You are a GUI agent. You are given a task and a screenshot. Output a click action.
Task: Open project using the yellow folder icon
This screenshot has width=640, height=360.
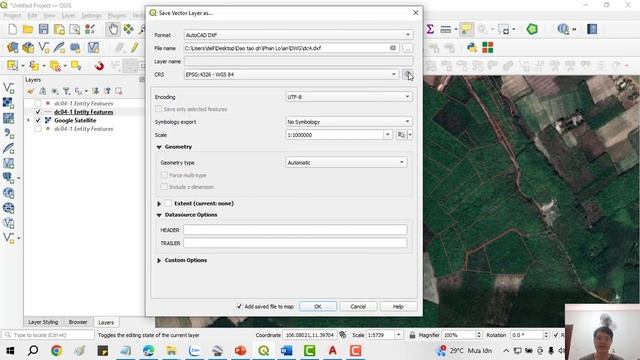(28, 29)
